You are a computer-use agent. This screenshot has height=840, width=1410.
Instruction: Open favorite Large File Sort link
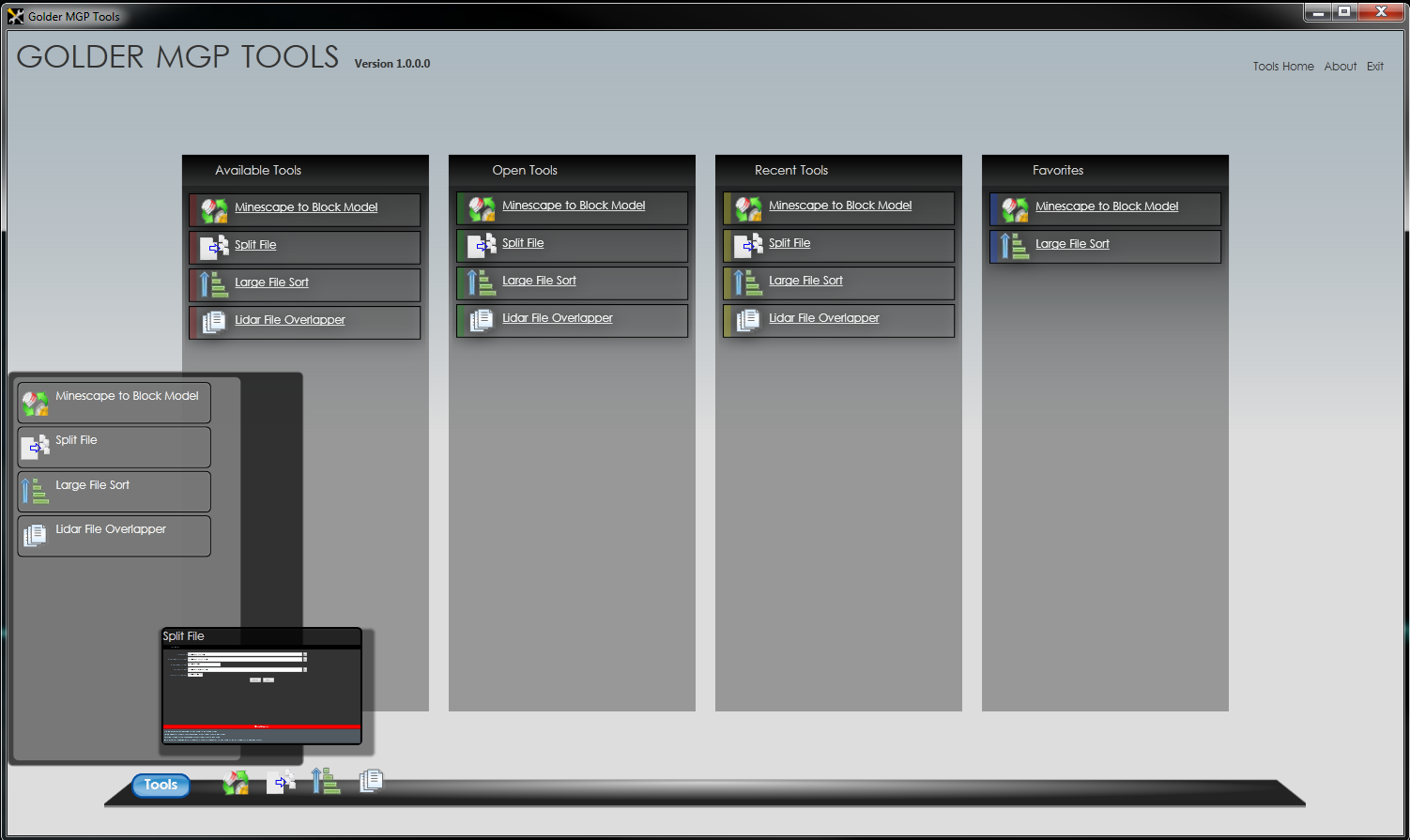1072,244
